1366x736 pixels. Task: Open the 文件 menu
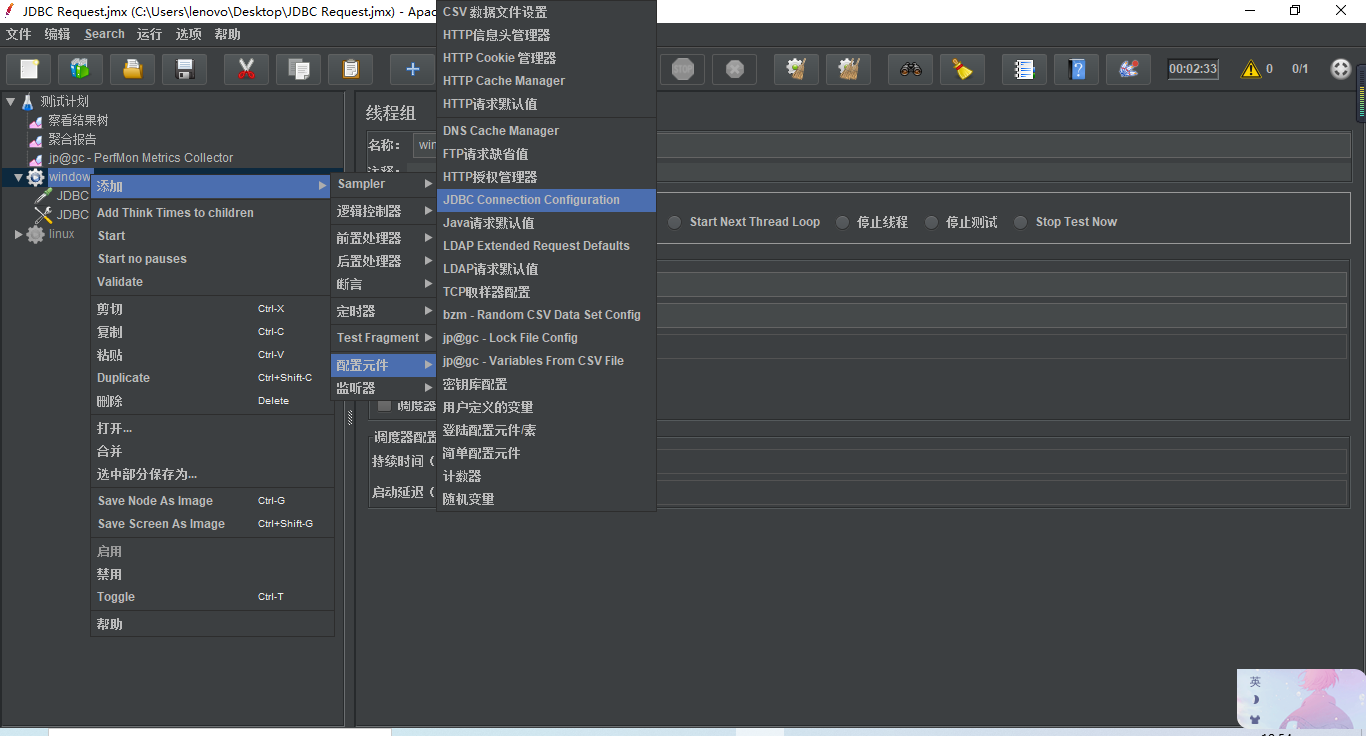pyautogui.click(x=19, y=34)
